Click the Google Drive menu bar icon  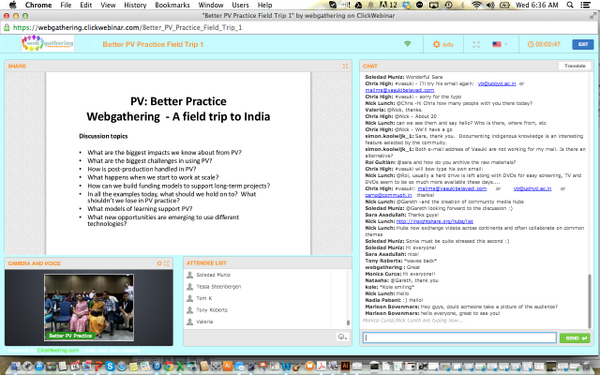(x=359, y=5)
